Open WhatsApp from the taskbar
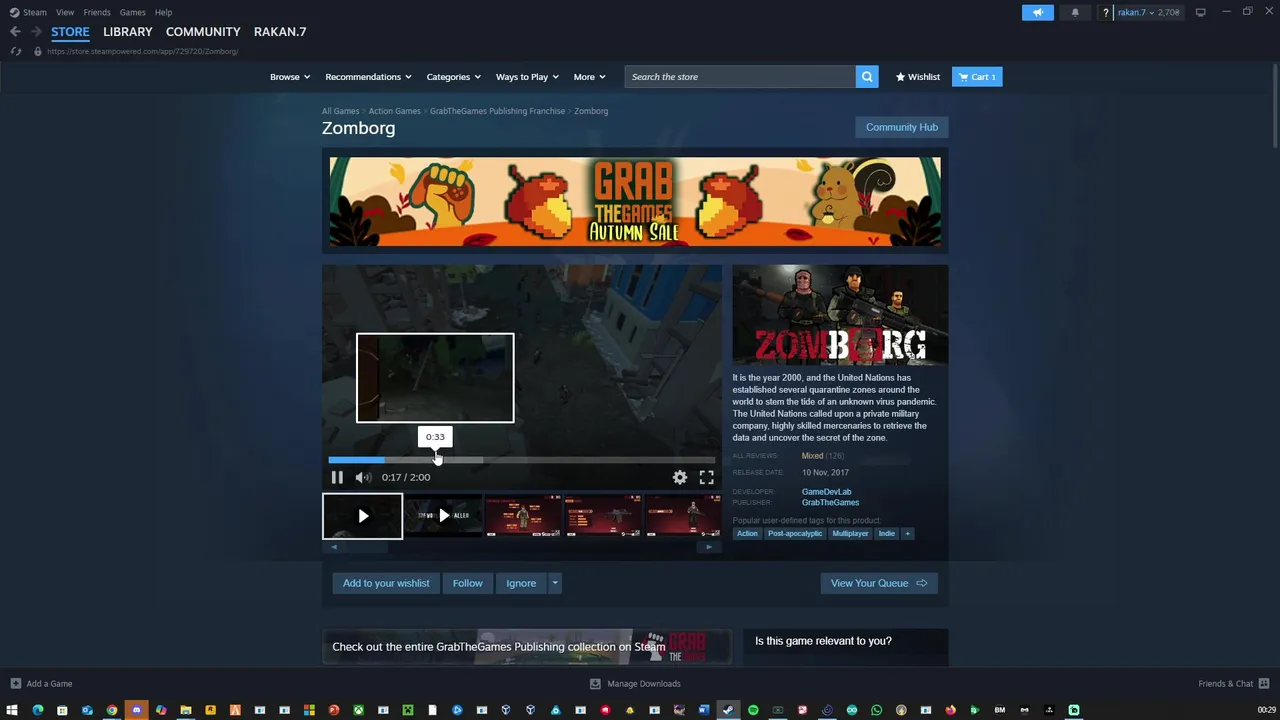Image resolution: width=1280 pixels, height=720 pixels. [x=876, y=710]
